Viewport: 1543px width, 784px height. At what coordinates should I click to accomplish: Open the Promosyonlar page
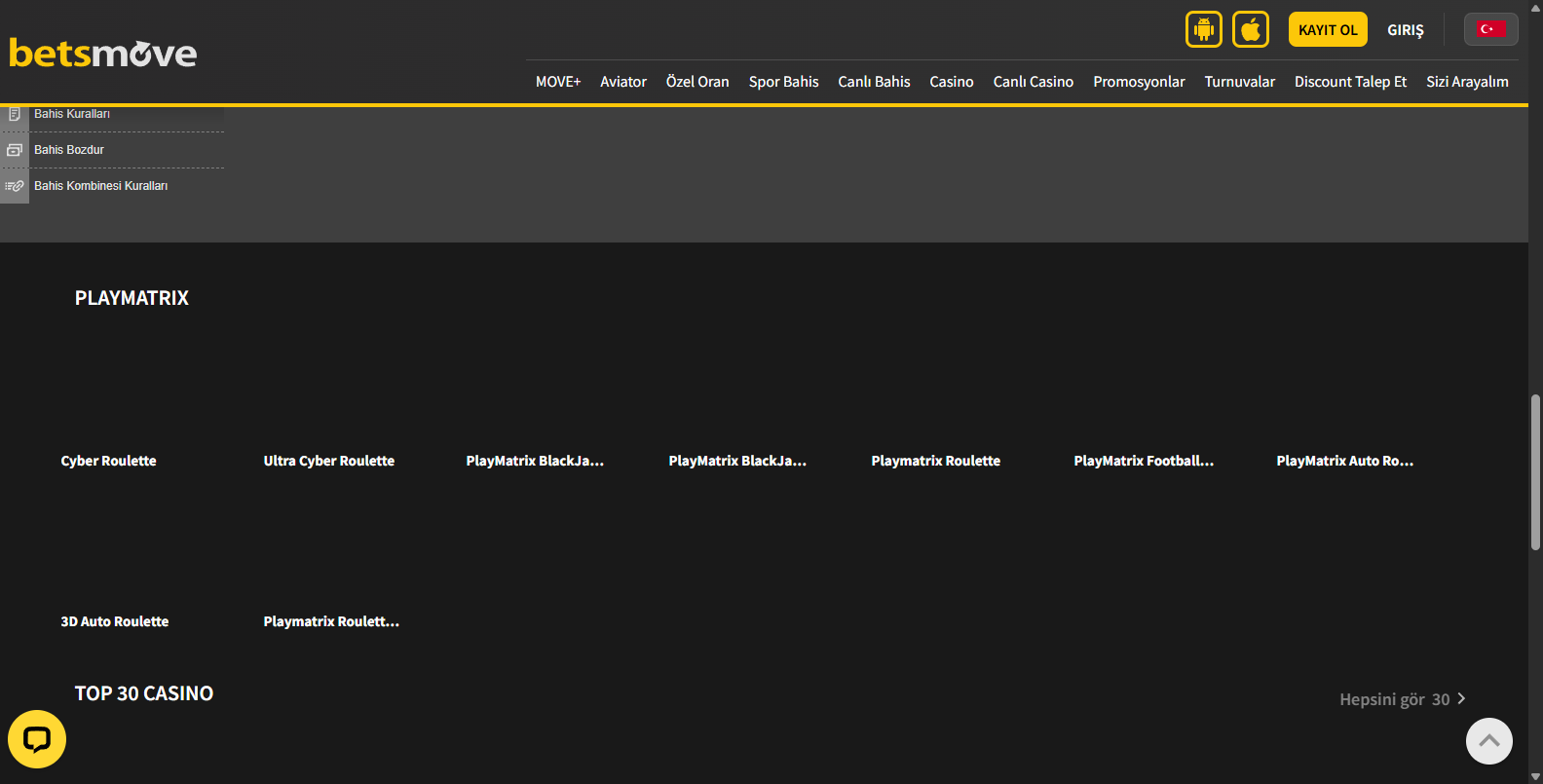1139,82
